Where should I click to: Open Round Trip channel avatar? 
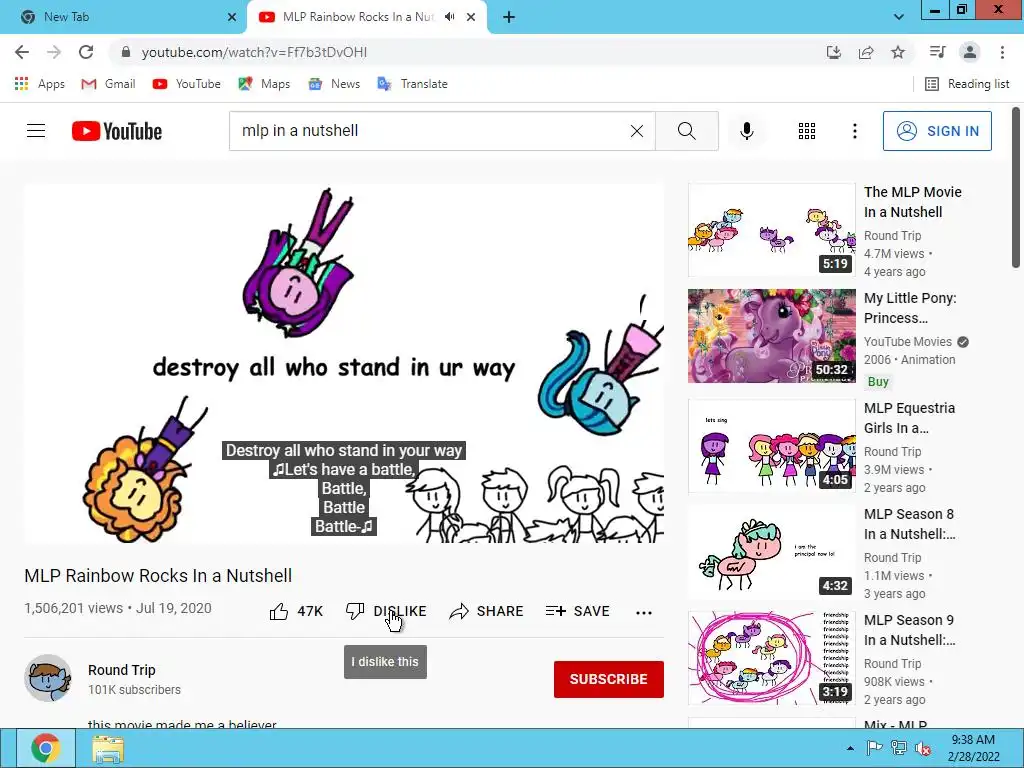click(48, 678)
